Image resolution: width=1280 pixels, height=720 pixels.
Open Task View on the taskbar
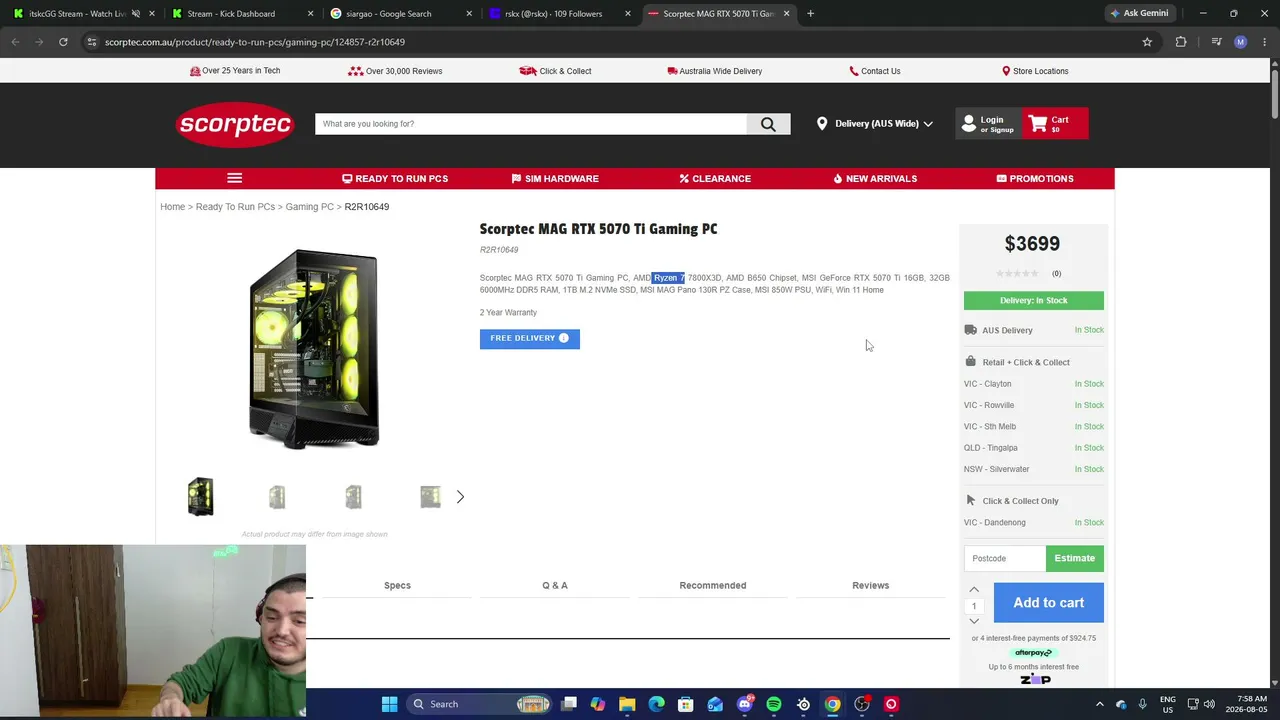[x=569, y=704]
